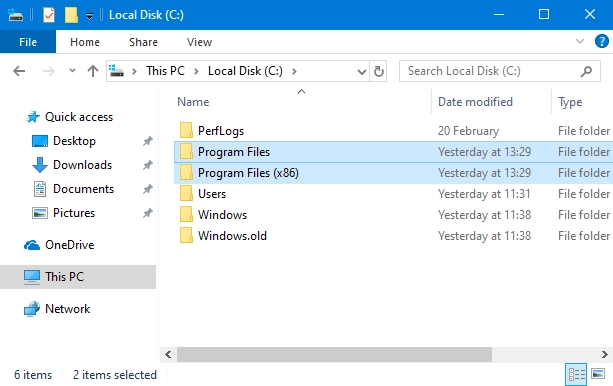The height and width of the screenshot is (386, 613).
Task: Open the Help question mark icon
Action: click(602, 41)
